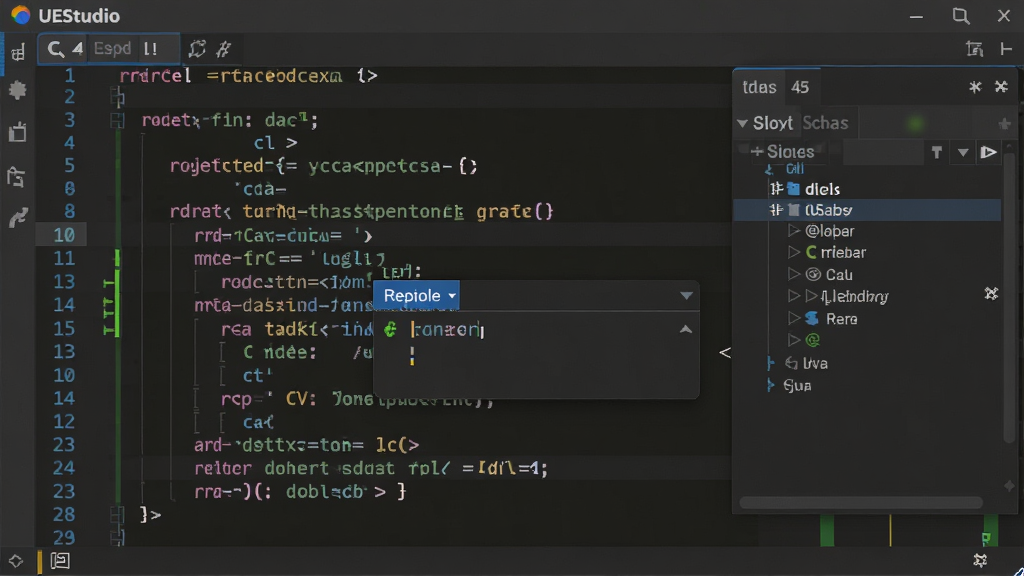Click the asterisk pin icon in tdas panel
The height and width of the screenshot is (576, 1024).
point(975,87)
